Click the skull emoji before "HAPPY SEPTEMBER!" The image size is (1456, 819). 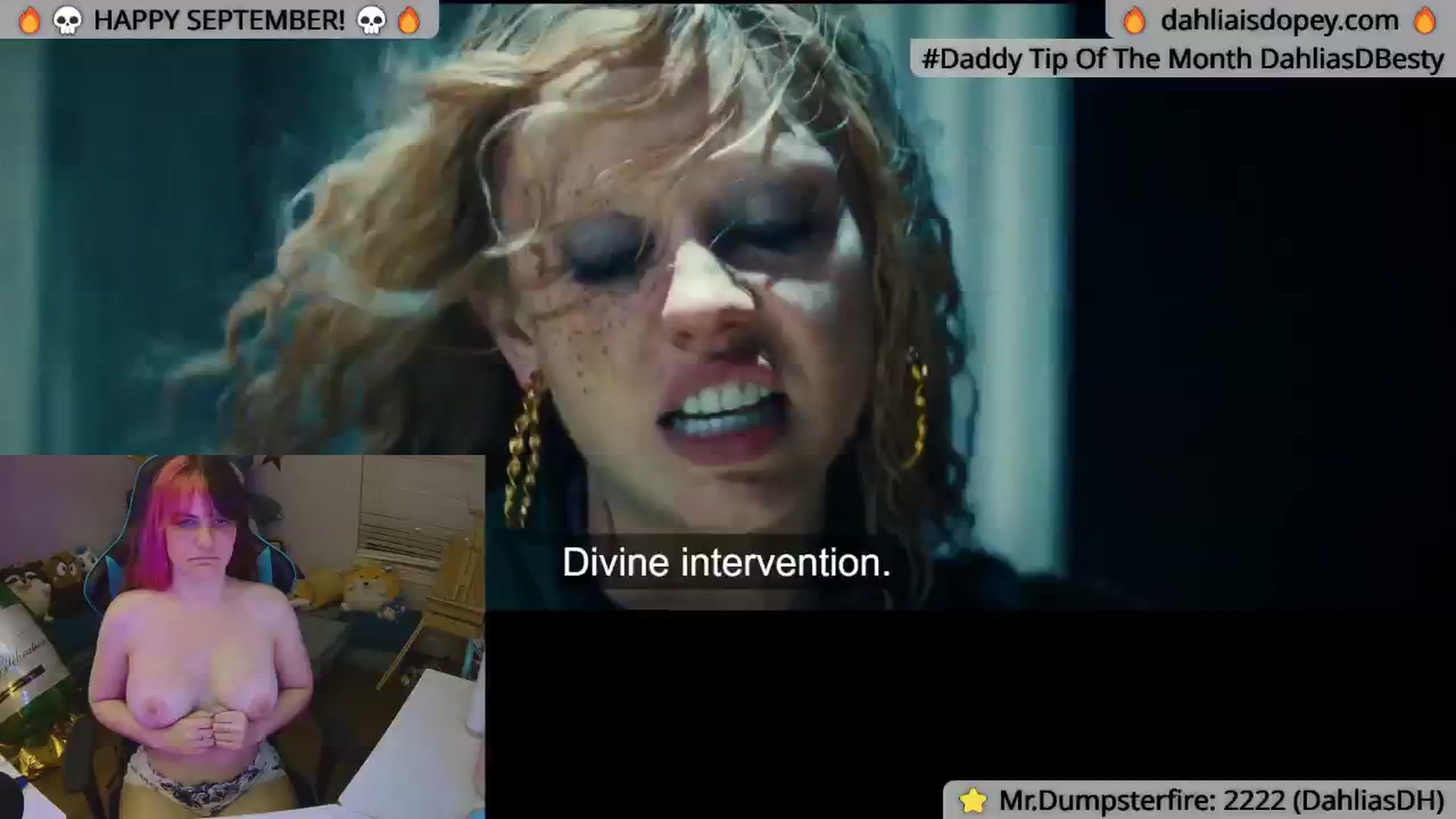click(x=67, y=21)
